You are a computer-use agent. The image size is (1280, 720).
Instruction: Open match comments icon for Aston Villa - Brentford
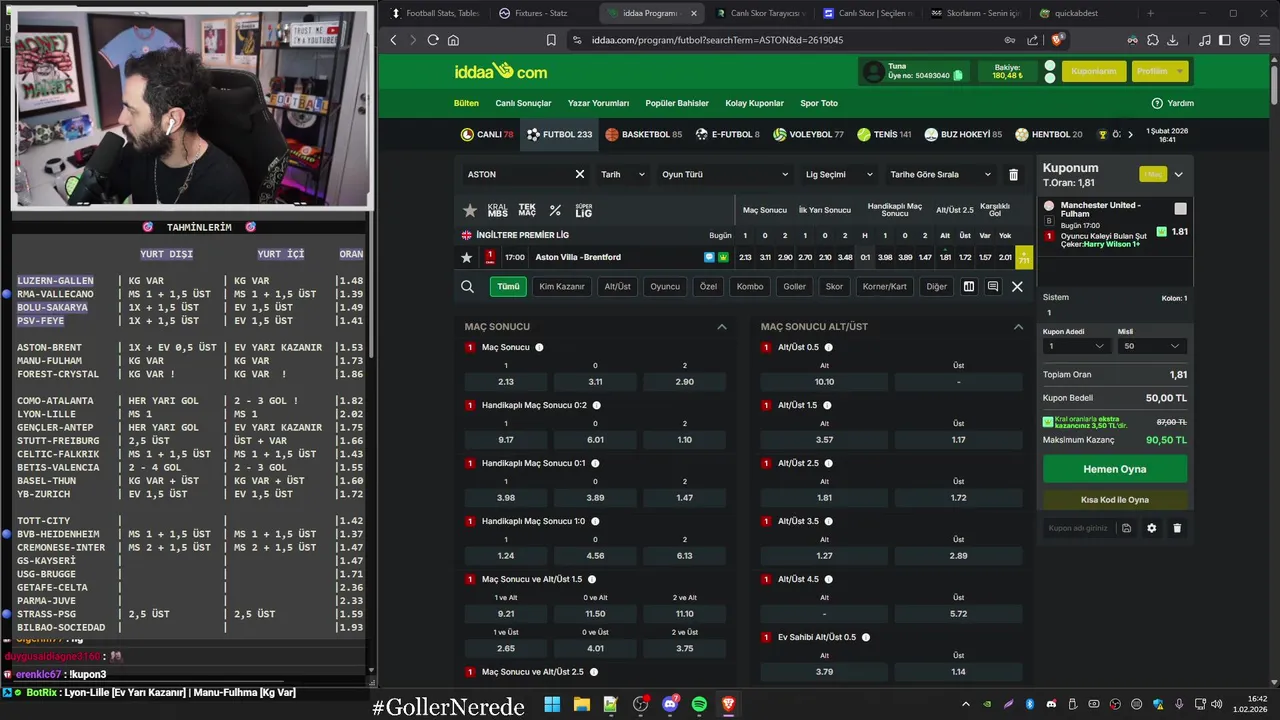pos(709,257)
